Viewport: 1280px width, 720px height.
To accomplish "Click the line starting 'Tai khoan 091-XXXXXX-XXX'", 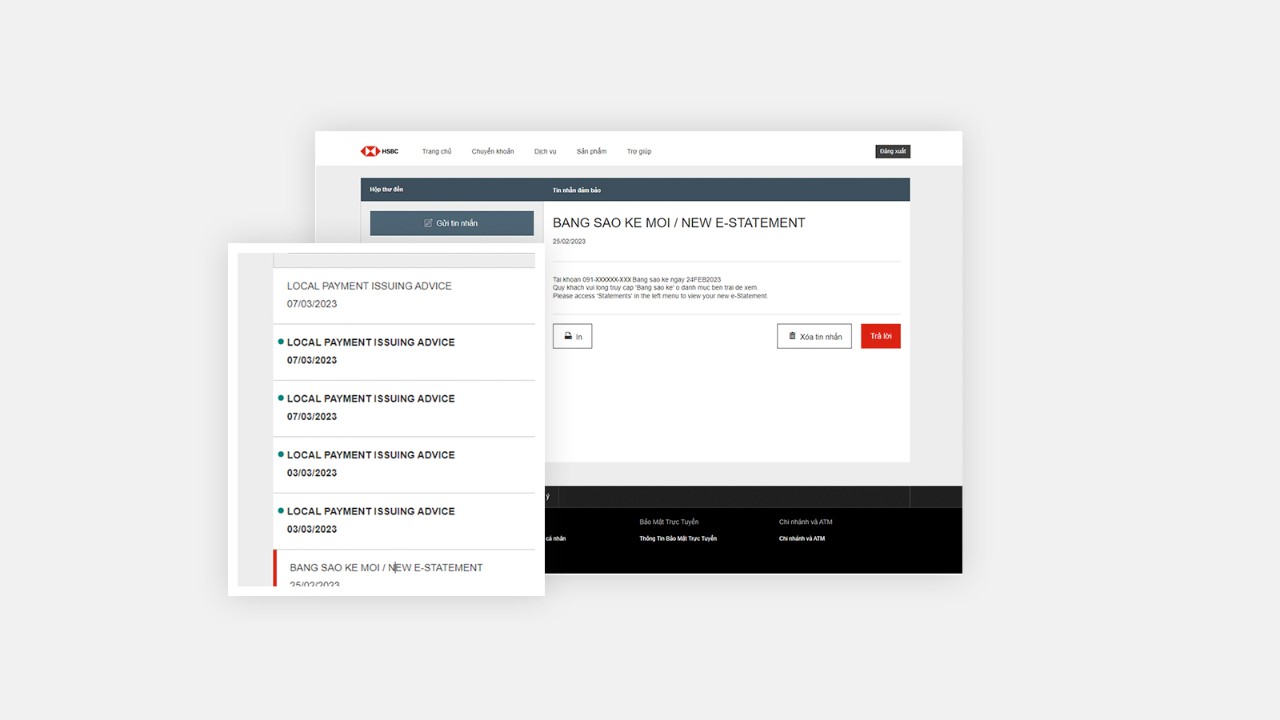I will coord(637,280).
